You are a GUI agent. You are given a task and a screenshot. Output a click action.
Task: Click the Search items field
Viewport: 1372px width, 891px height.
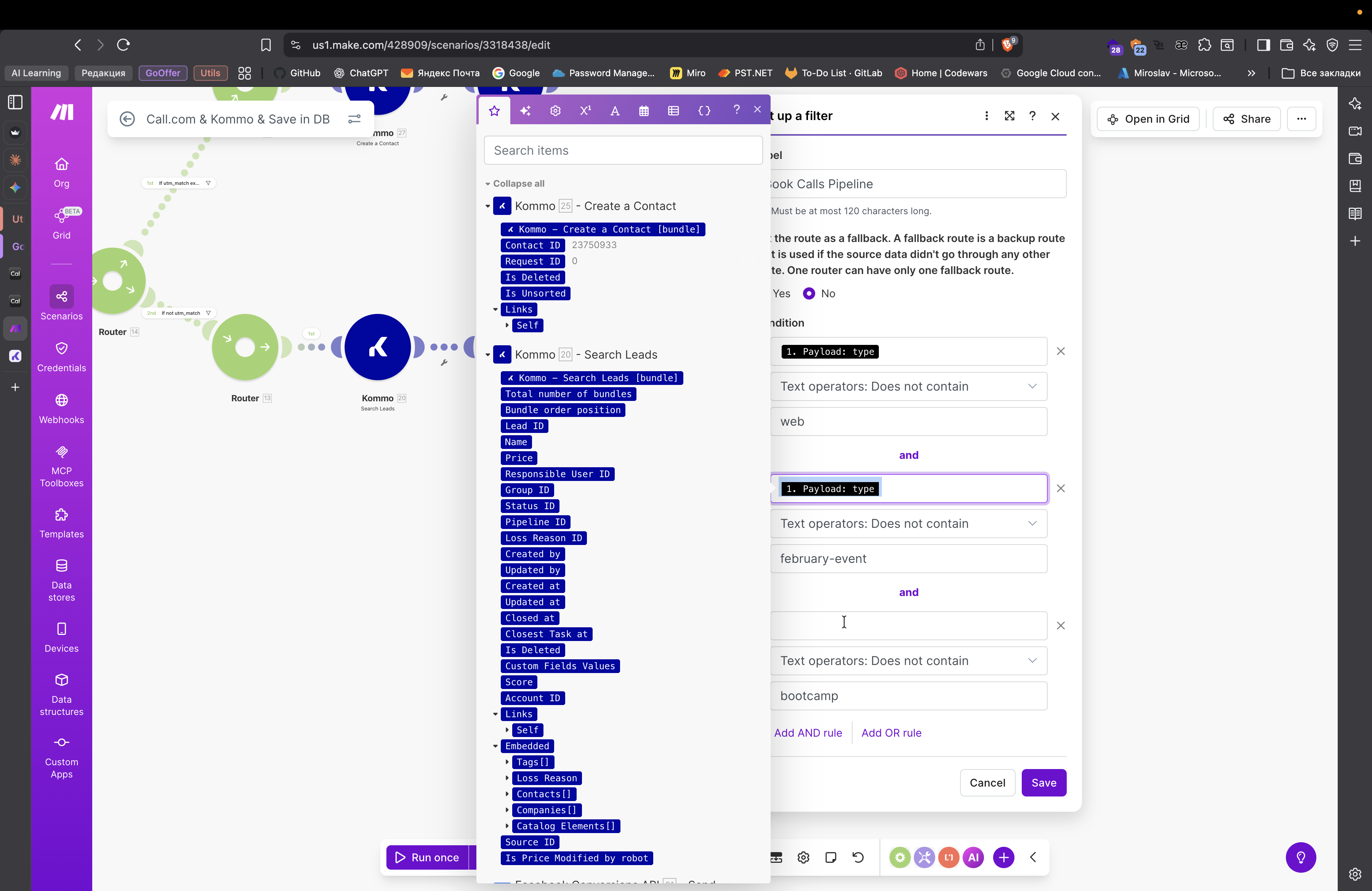tap(623, 151)
